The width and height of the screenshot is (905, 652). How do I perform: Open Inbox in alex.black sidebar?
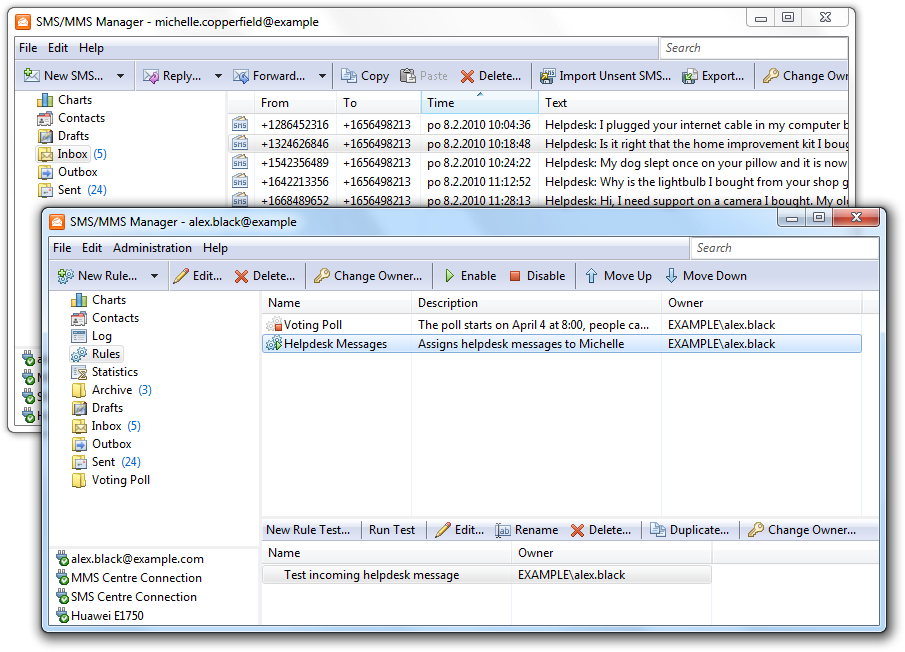coord(106,426)
